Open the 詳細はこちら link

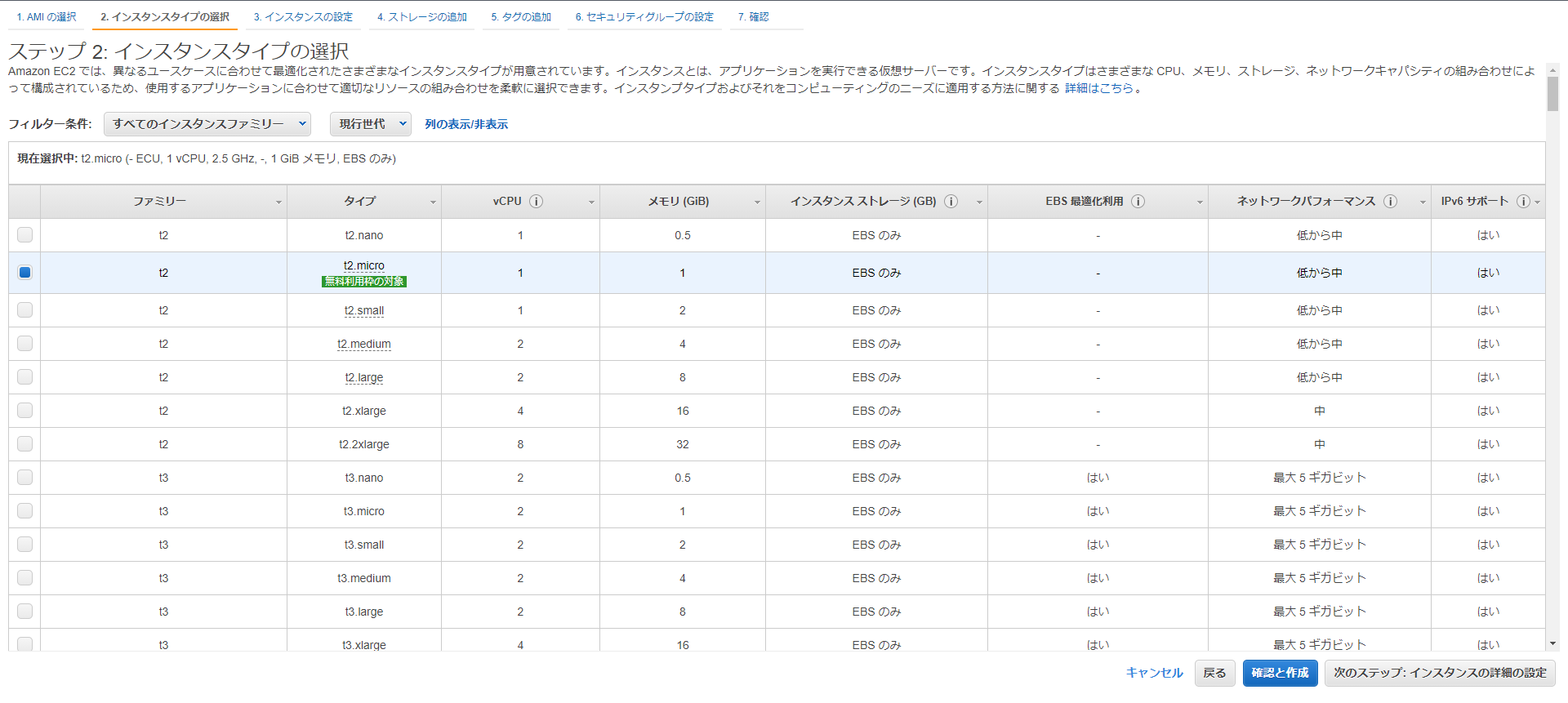pyautogui.click(x=1099, y=88)
